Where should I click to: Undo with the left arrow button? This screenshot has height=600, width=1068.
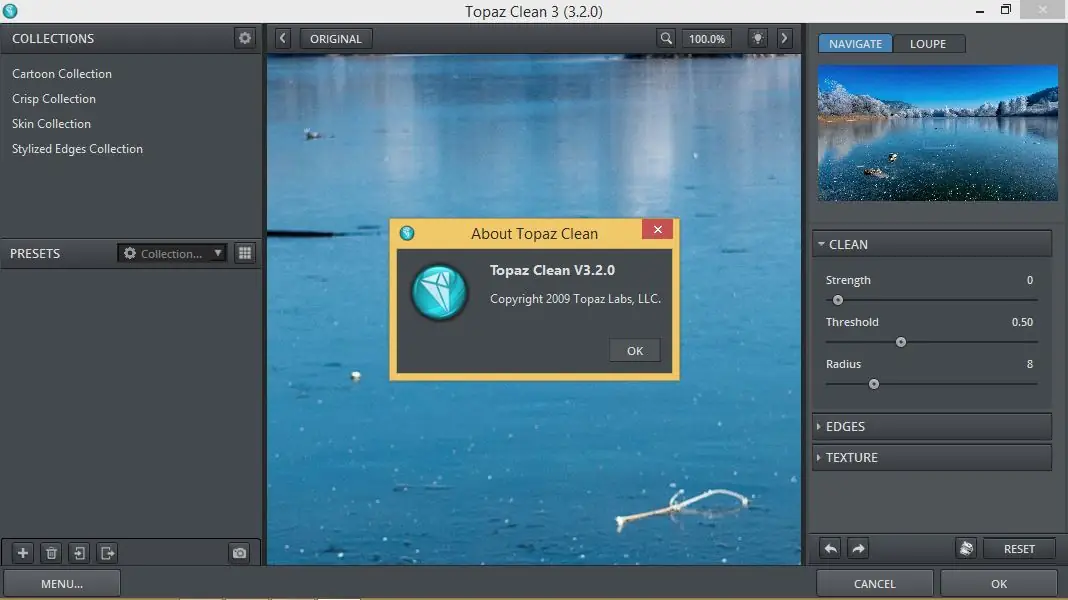coord(830,548)
